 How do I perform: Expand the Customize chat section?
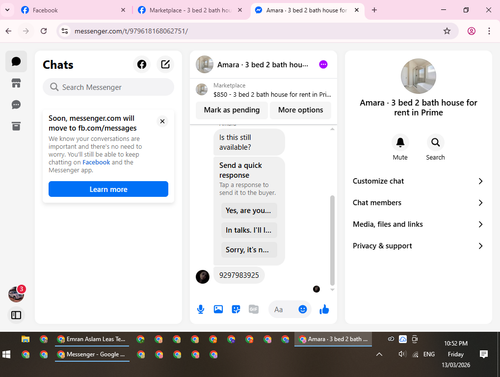pos(418,181)
